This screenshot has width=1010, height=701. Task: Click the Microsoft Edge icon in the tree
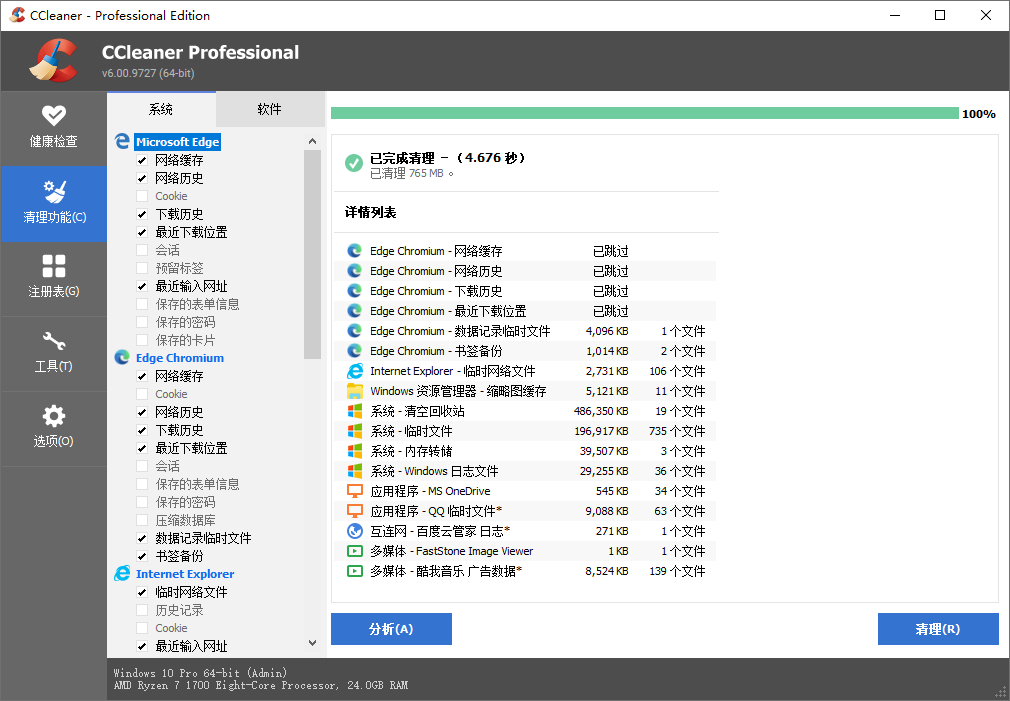(122, 141)
